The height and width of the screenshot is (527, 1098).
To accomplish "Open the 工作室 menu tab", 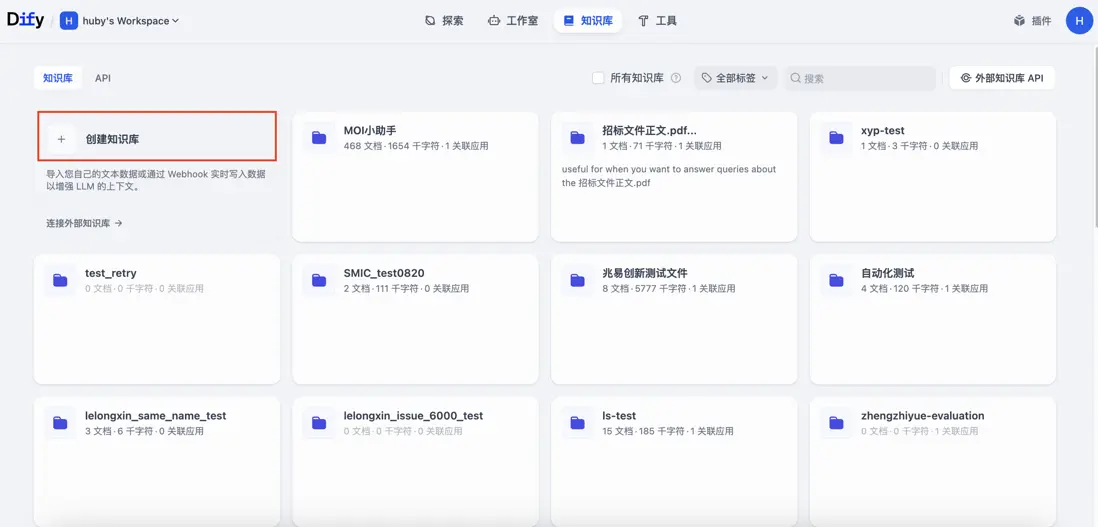I will (x=513, y=21).
